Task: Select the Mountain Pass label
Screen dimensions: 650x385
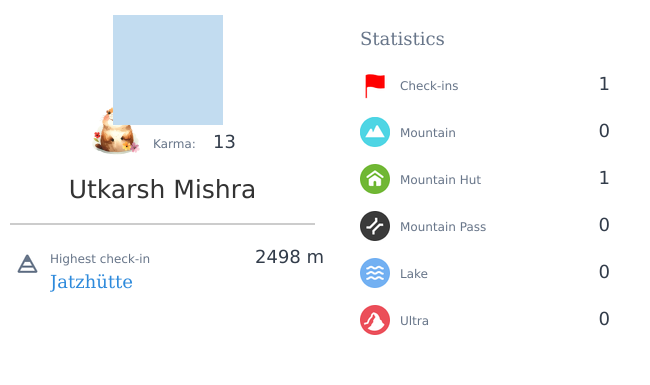Action: click(x=443, y=227)
